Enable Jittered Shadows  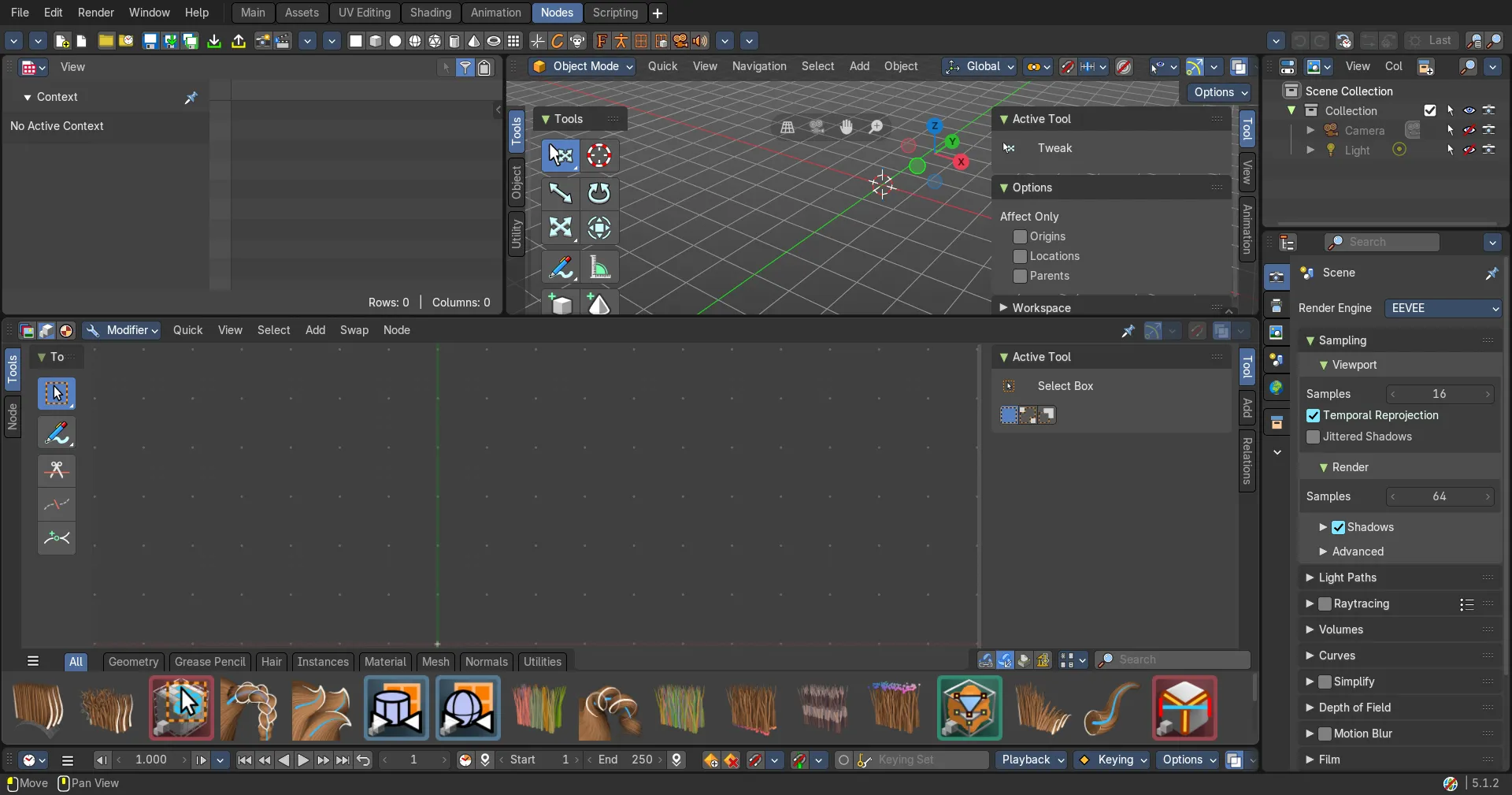1313,437
